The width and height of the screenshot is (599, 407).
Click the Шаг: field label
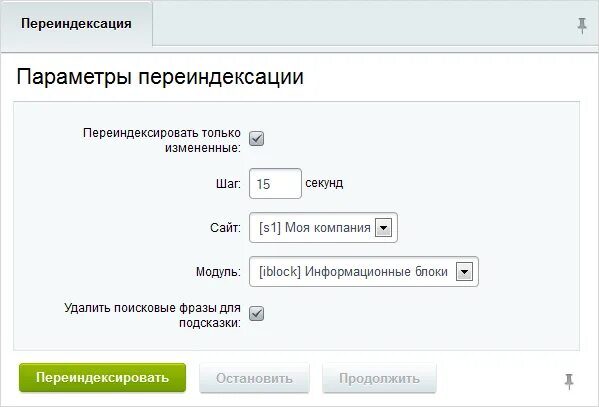(228, 184)
